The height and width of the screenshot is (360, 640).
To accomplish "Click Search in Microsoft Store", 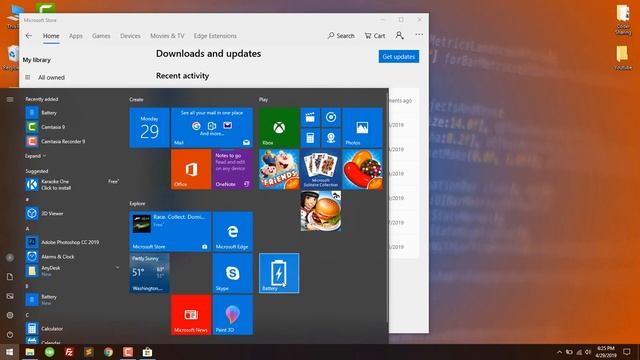I will pyautogui.click(x=341, y=36).
